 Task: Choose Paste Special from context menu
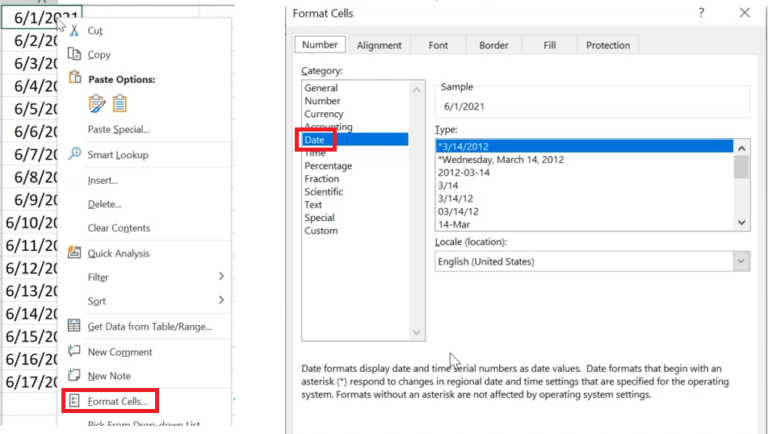pos(118,129)
